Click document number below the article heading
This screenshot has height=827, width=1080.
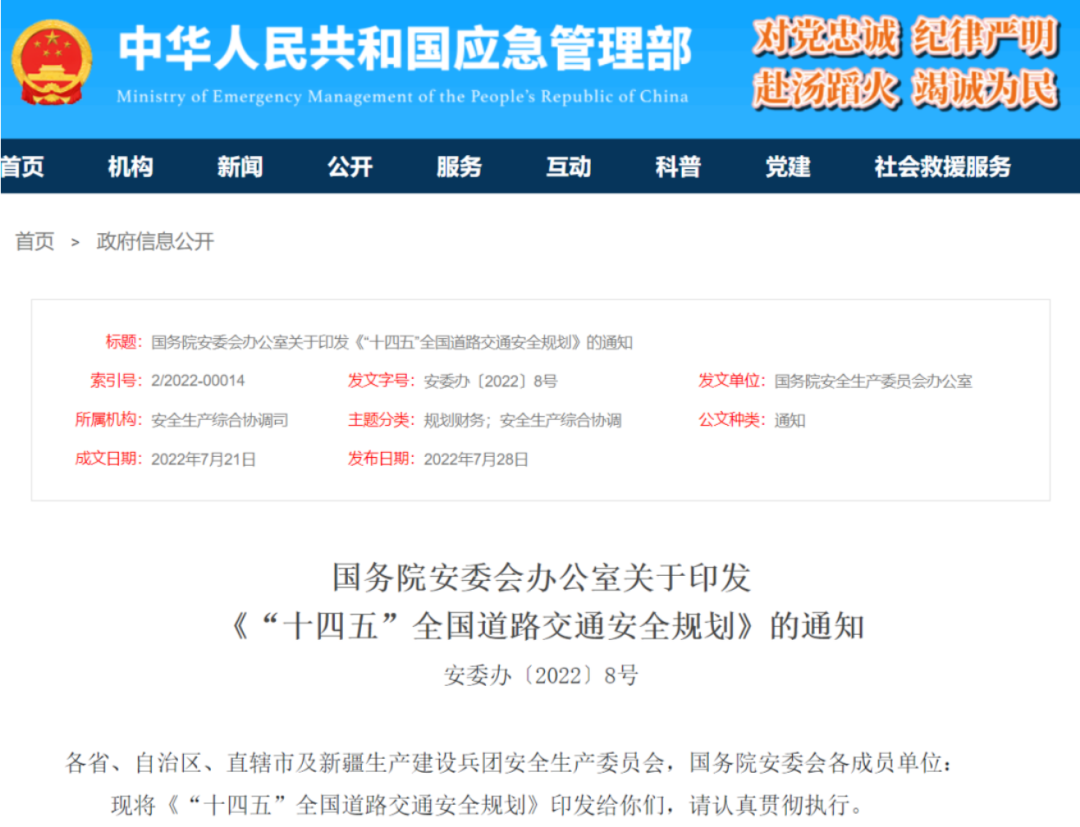click(541, 676)
